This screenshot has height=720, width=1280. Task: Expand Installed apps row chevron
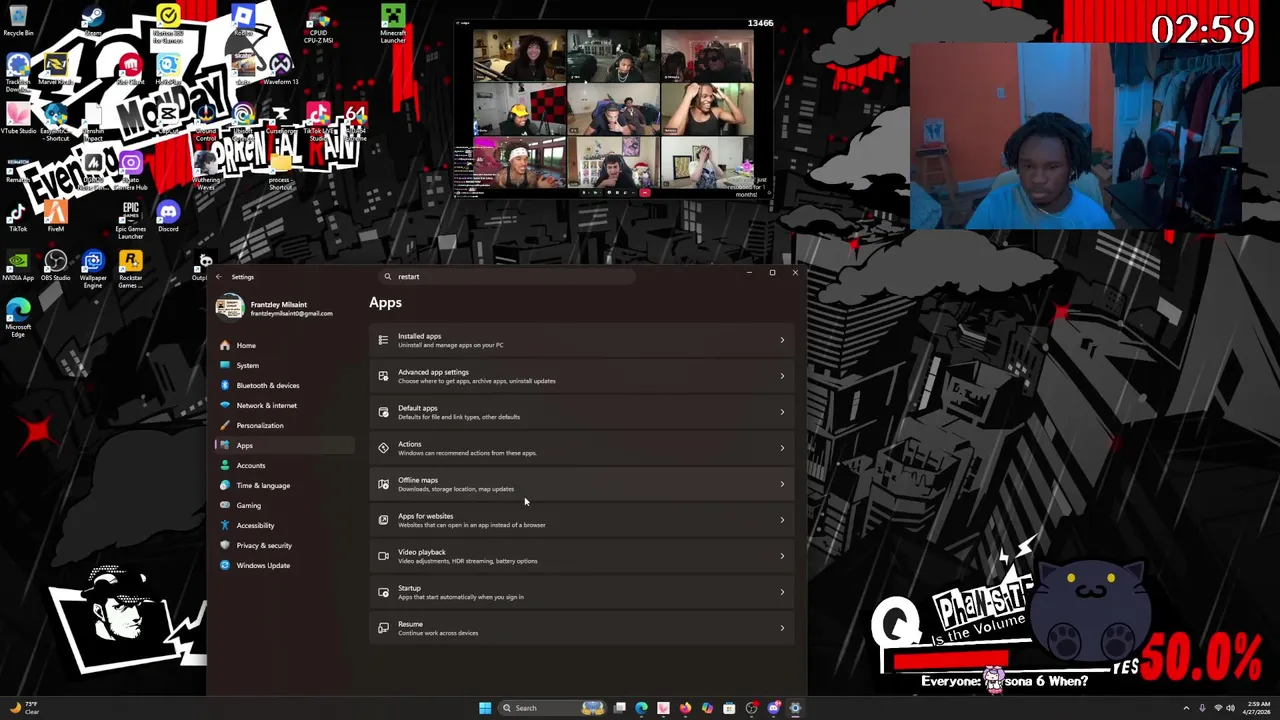(782, 340)
